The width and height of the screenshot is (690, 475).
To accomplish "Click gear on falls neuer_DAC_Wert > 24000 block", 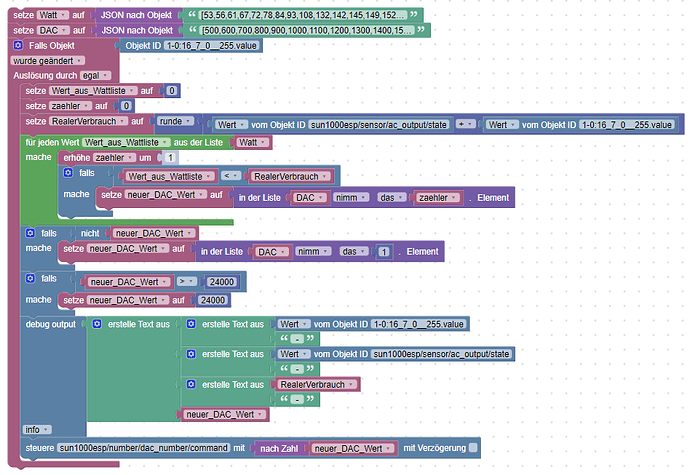I will click(x=30, y=278).
